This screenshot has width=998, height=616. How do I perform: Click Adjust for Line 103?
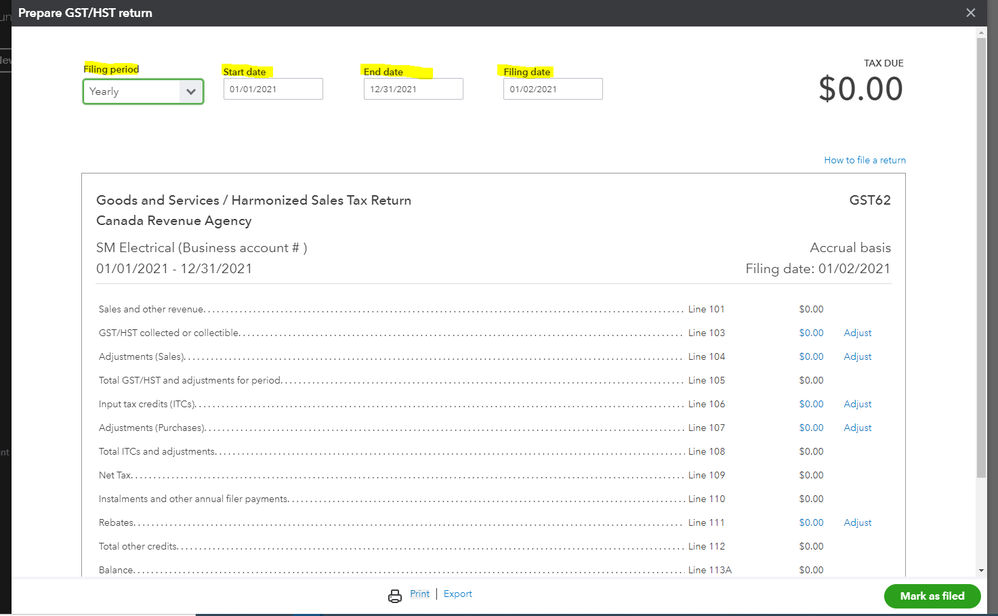857,333
